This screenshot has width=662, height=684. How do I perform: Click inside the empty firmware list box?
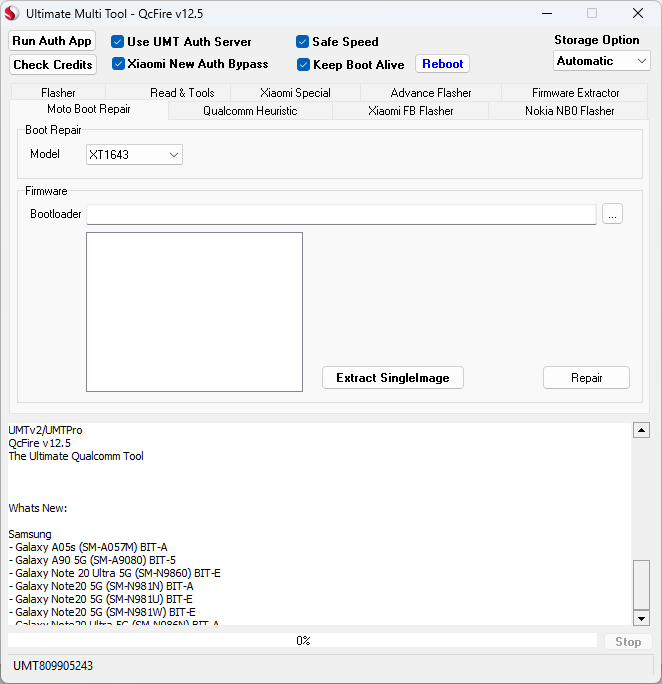tap(195, 312)
